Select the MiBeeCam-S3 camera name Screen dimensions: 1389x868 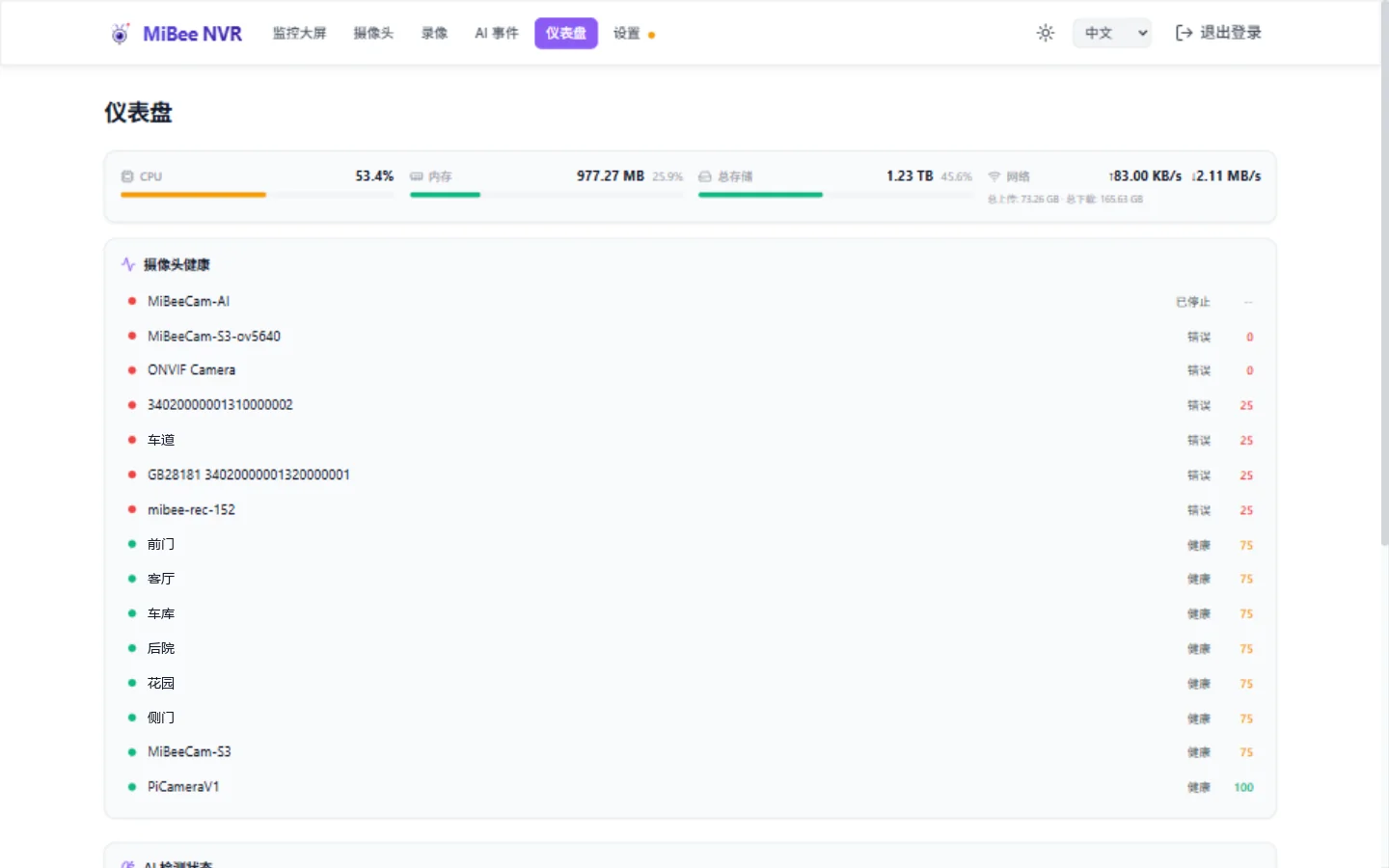coord(189,752)
